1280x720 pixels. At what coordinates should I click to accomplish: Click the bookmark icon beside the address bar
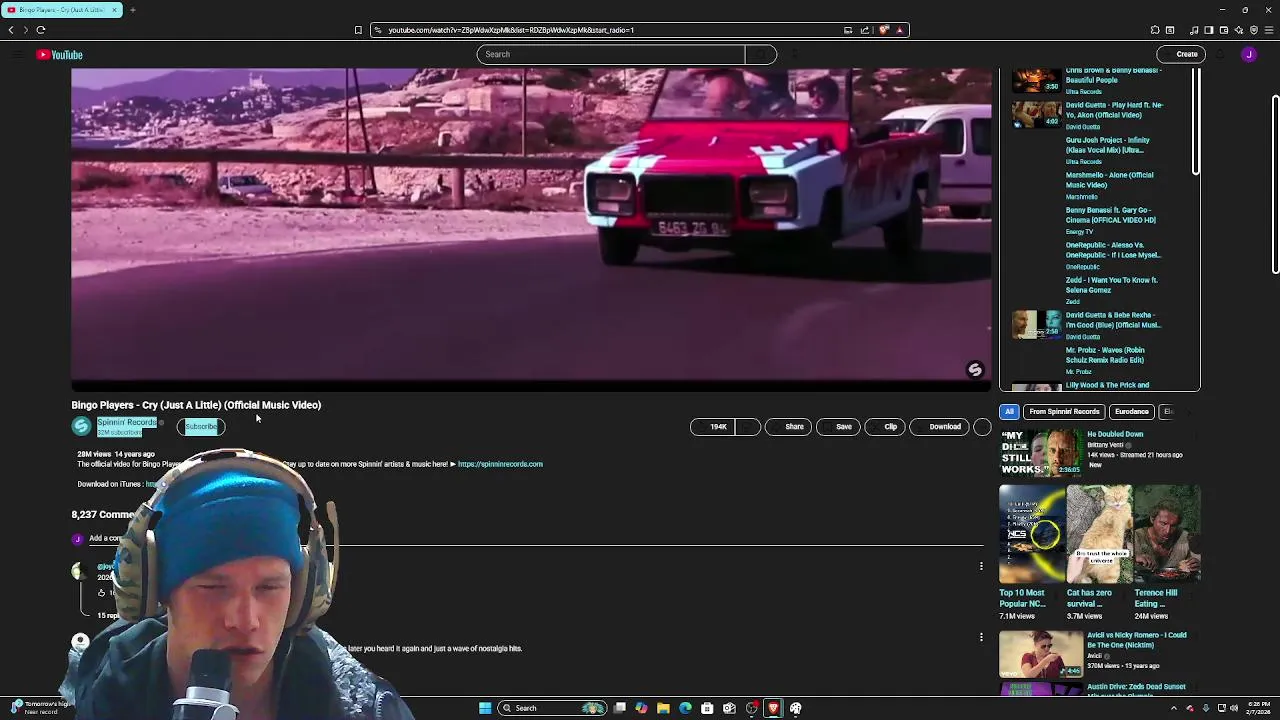click(x=358, y=30)
